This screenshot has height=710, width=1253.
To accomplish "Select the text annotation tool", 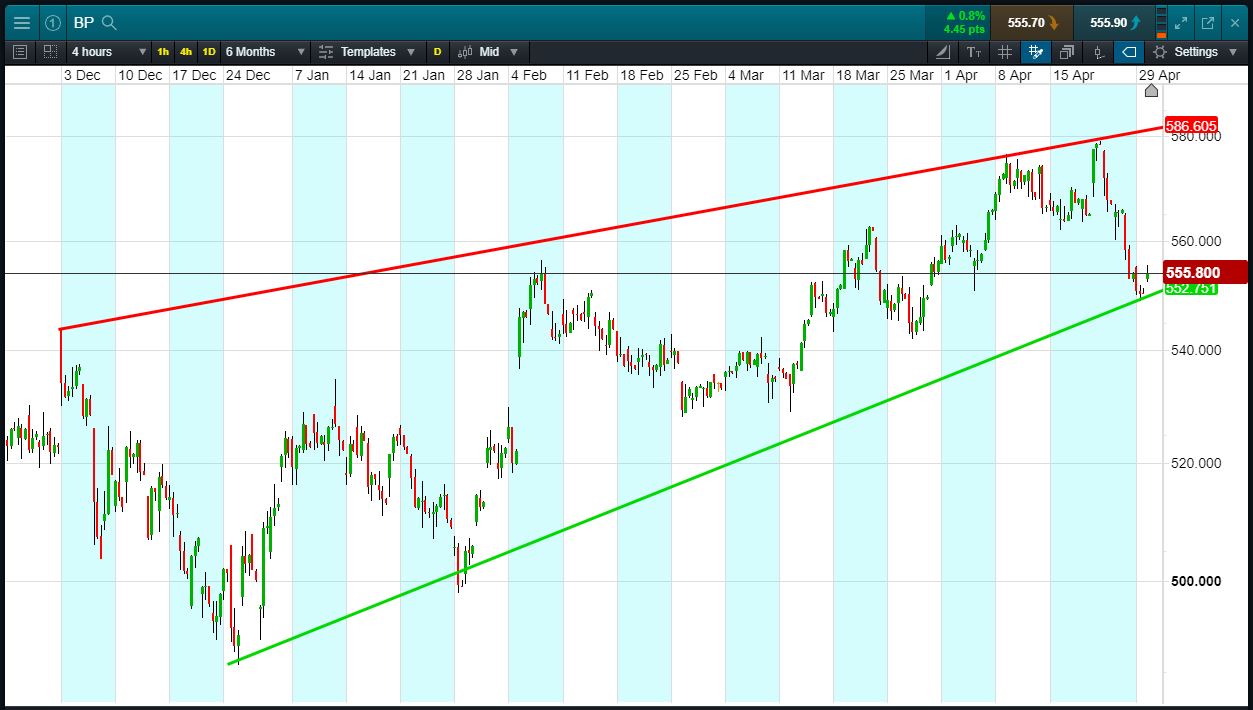I will 974,52.
